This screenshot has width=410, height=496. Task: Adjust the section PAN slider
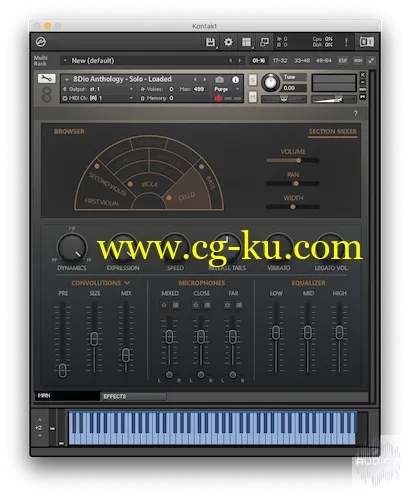point(292,183)
